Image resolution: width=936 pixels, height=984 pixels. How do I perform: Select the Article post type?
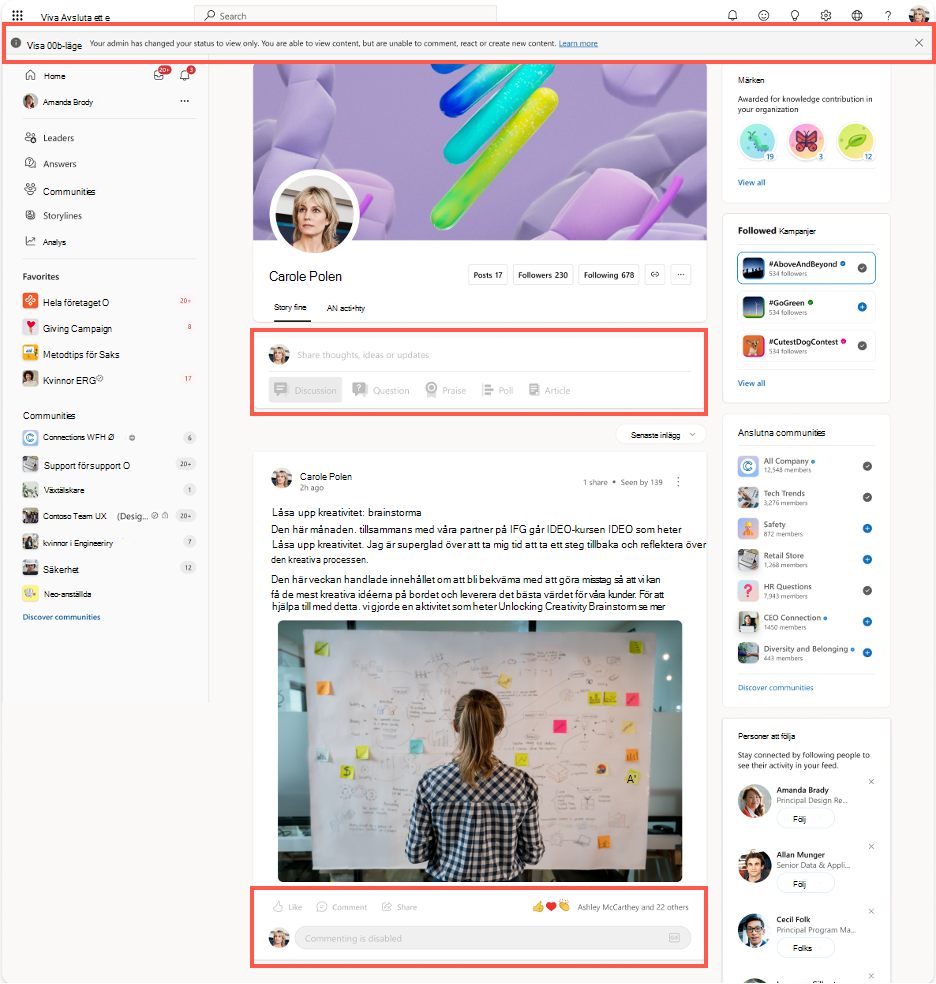[x=550, y=390]
